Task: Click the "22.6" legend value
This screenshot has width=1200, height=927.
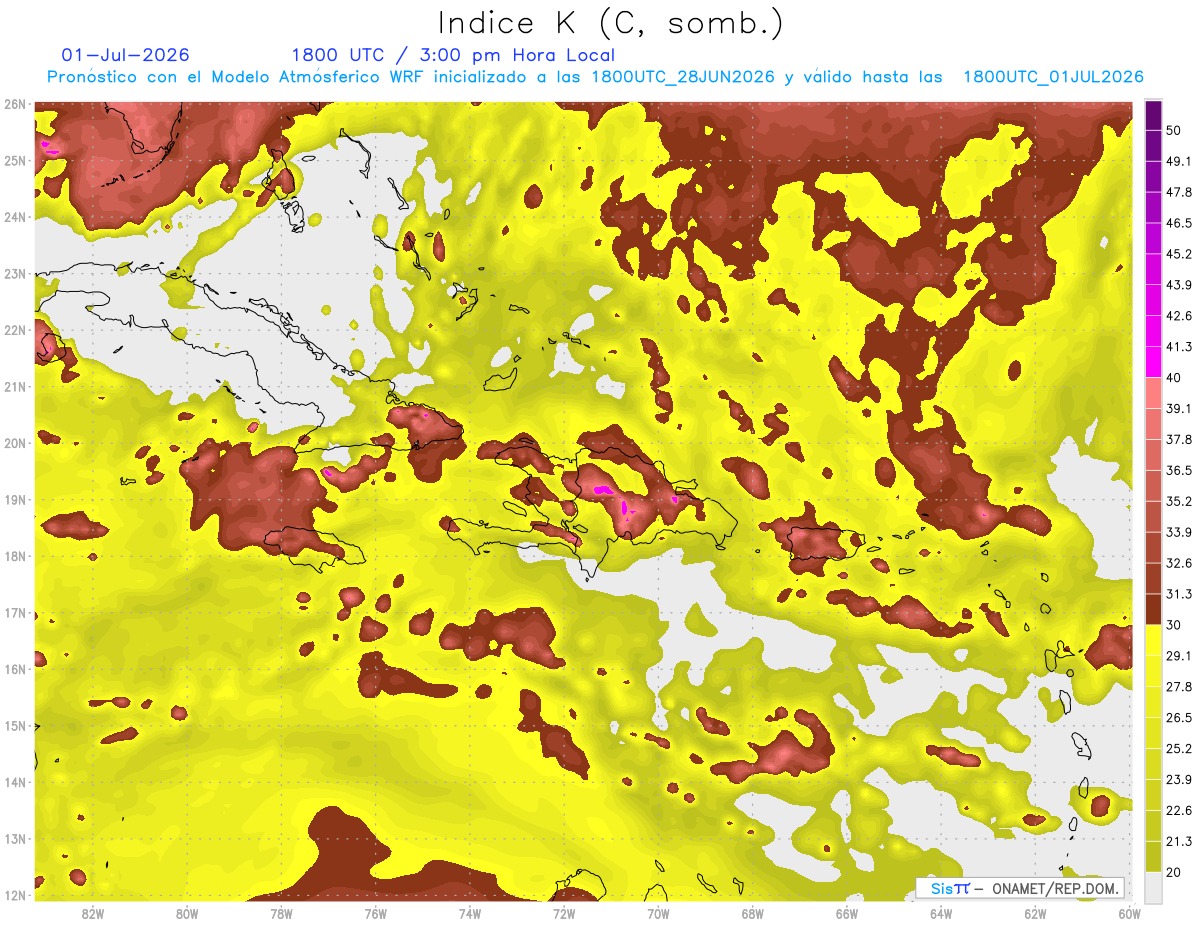Action: (1178, 811)
